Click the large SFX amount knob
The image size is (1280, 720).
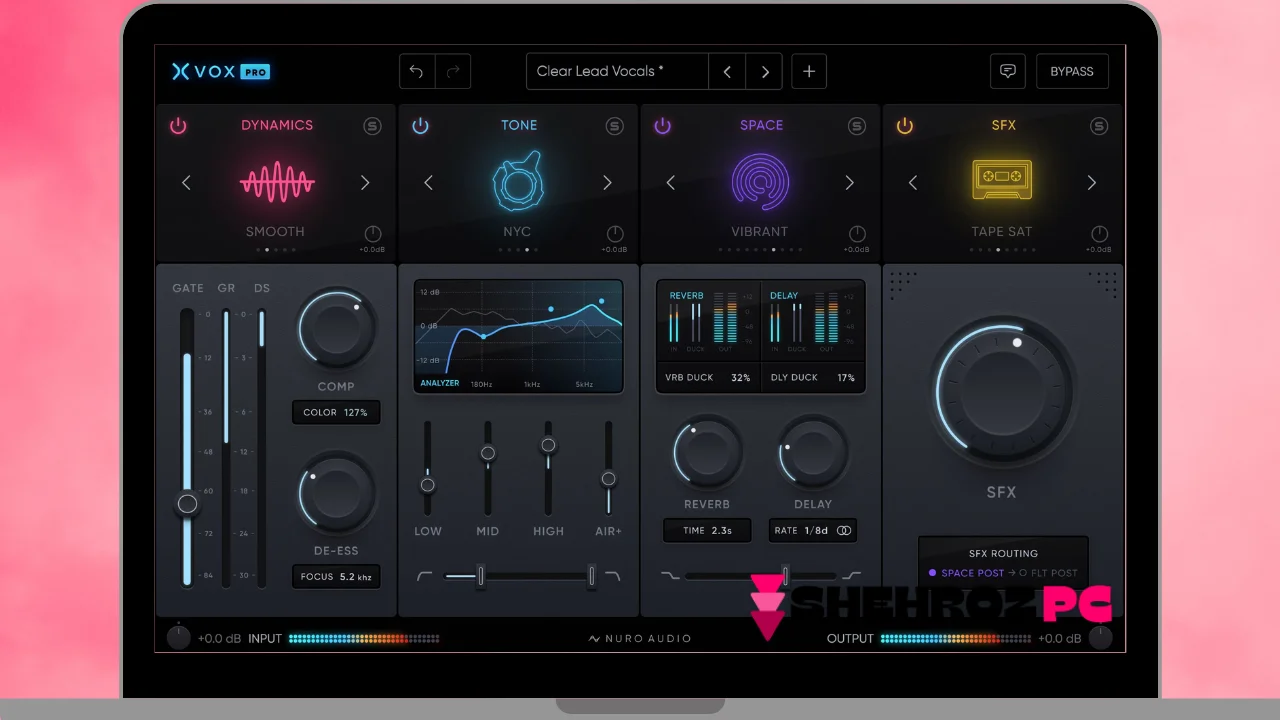tap(1002, 393)
